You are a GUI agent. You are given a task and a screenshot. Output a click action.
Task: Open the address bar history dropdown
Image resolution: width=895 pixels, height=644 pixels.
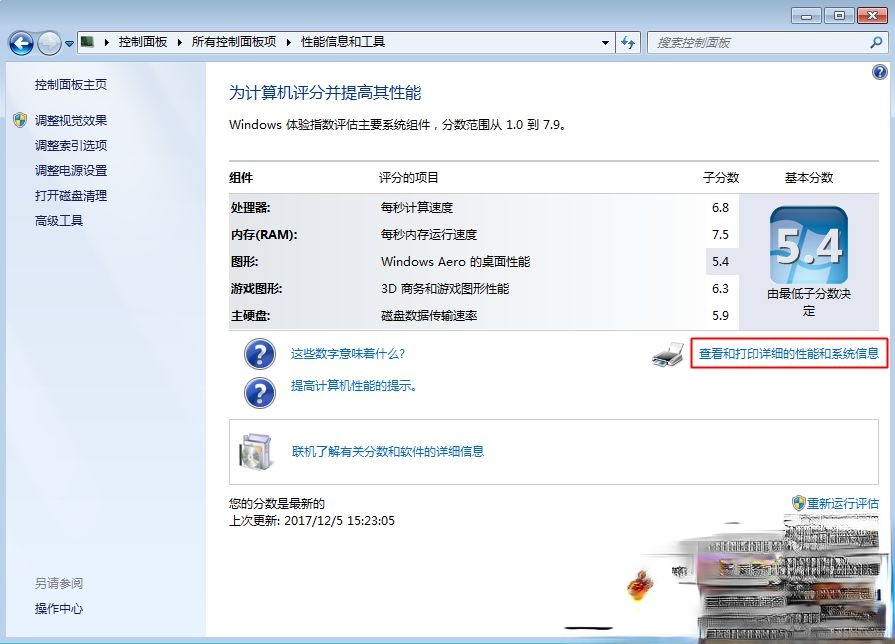click(605, 43)
